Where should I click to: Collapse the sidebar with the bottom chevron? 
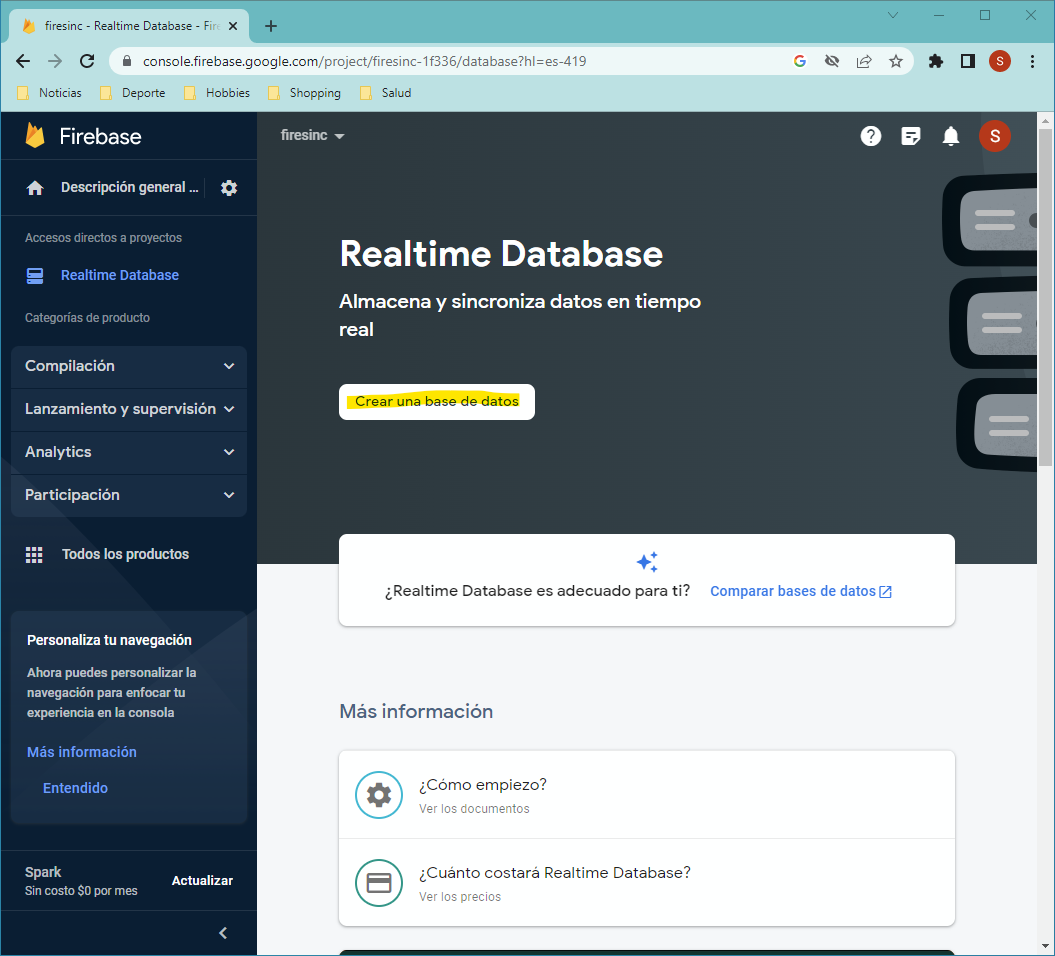pyautogui.click(x=223, y=933)
